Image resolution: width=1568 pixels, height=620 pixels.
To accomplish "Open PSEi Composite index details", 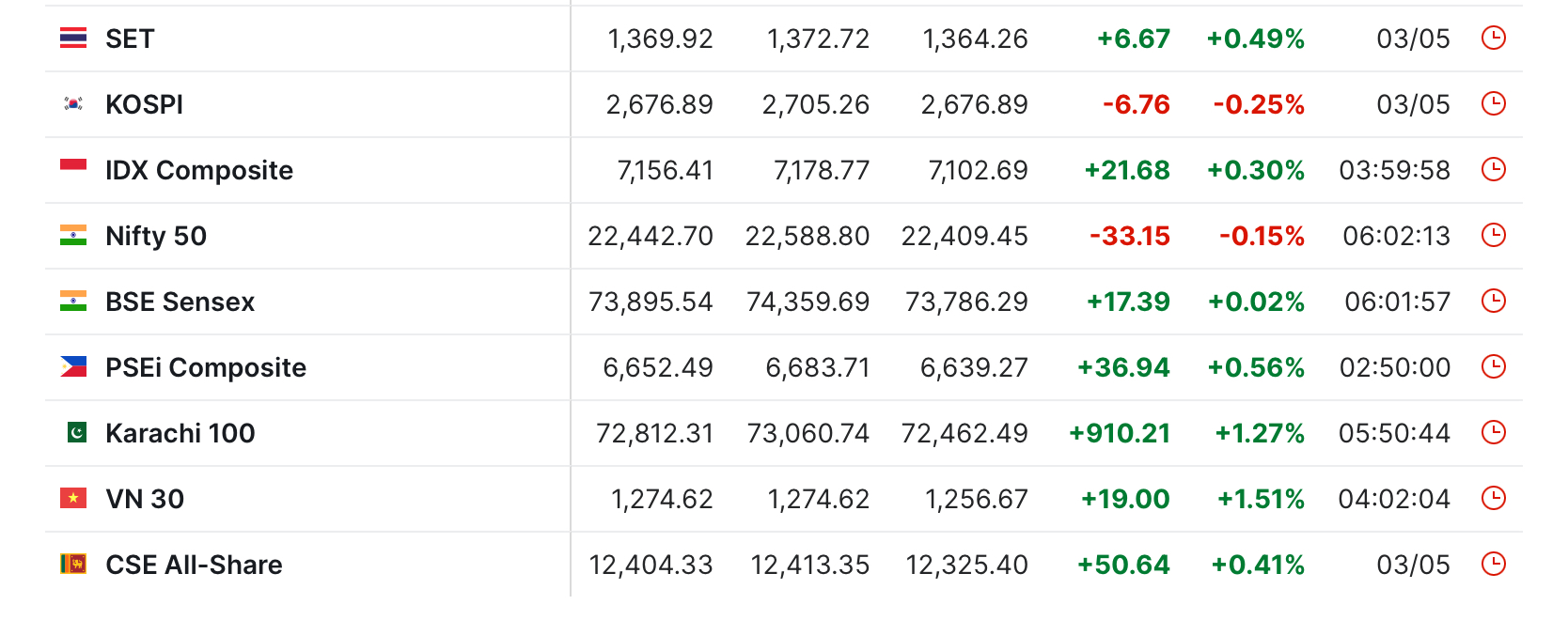I will pos(206,367).
